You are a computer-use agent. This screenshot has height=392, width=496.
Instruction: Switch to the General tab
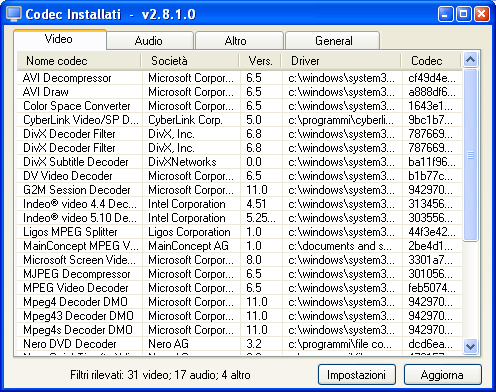pos(333,41)
